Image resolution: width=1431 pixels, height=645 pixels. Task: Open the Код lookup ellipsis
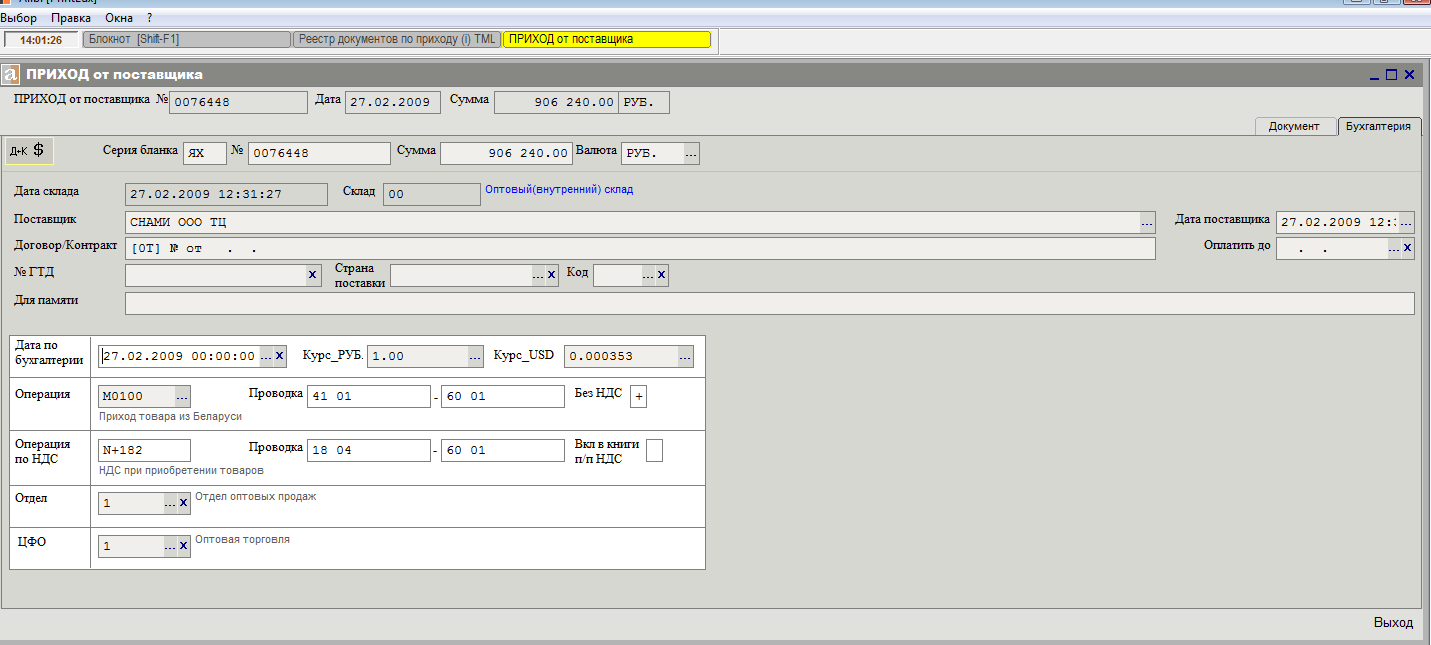pyautogui.click(x=648, y=275)
